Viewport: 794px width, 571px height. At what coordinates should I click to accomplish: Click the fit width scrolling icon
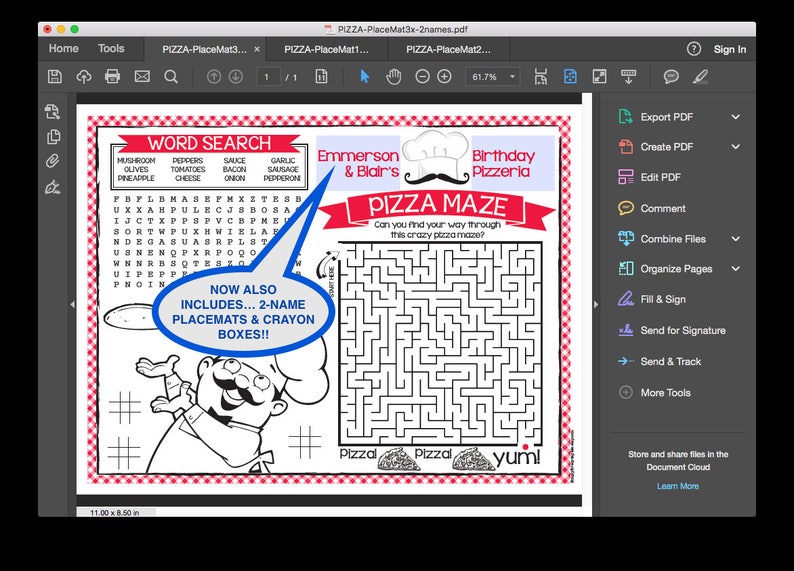(x=541, y=76)
